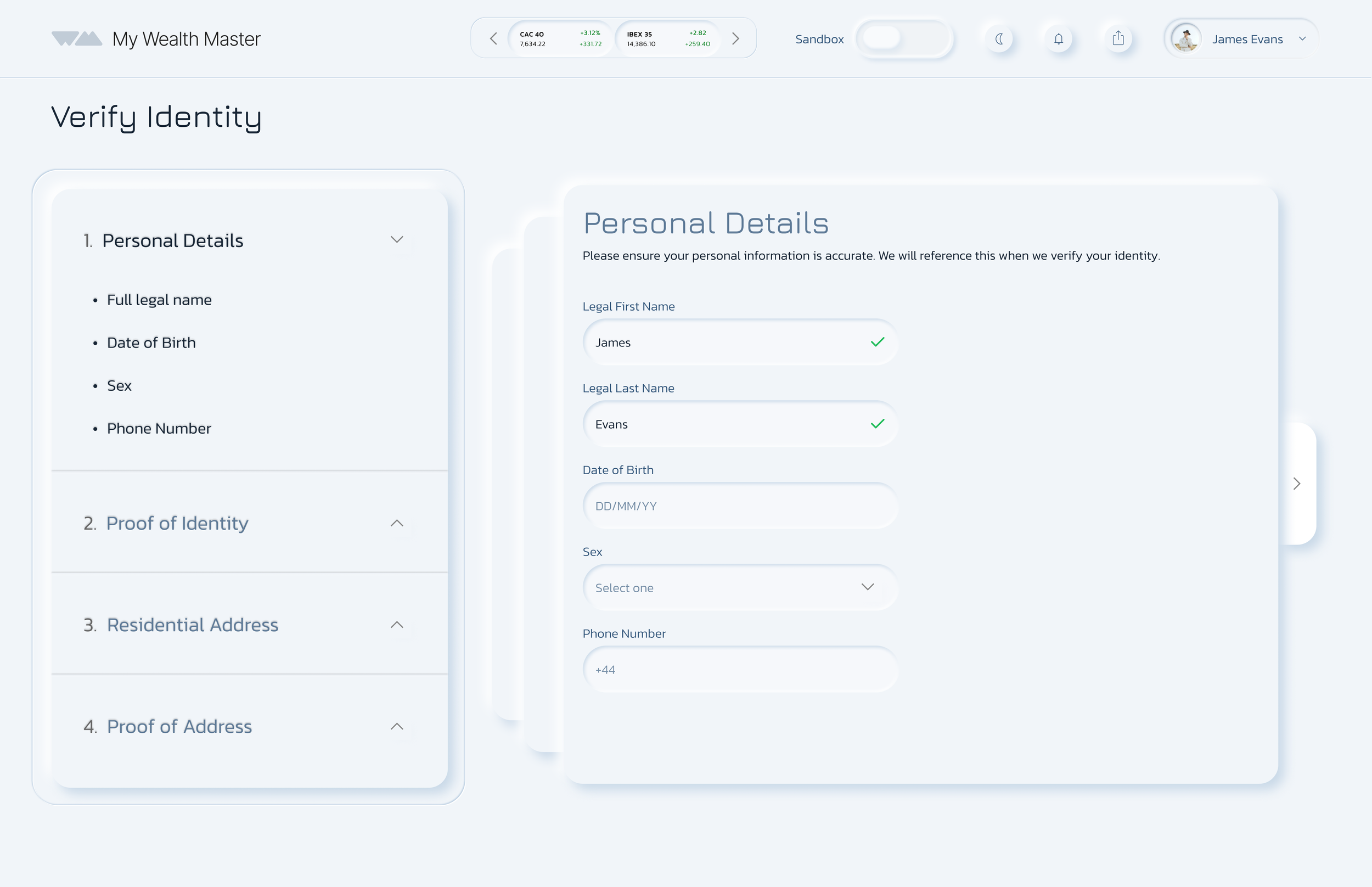
Task: Select the IBEX 35 ticker card
Action: pos(668,38)
